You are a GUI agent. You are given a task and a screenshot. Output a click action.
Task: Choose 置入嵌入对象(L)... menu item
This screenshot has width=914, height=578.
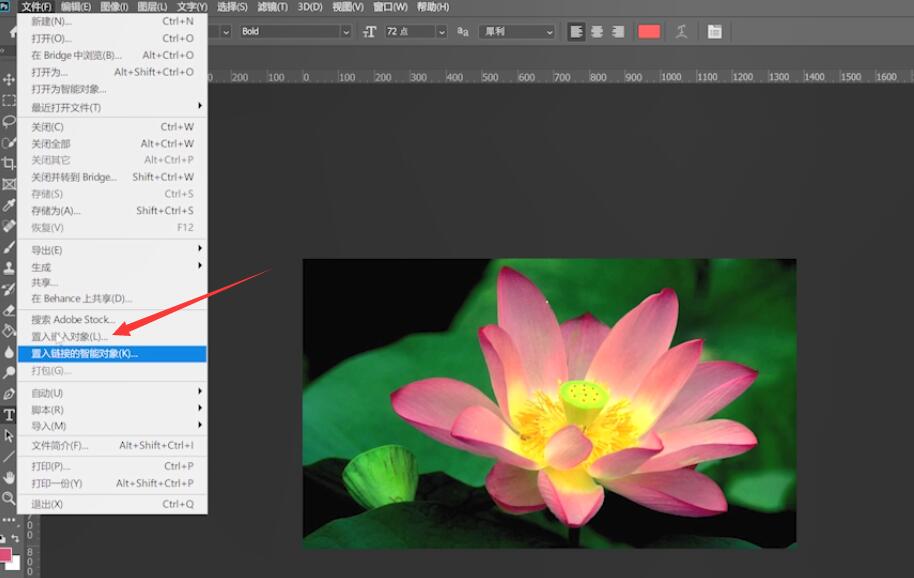coord(112,337)
